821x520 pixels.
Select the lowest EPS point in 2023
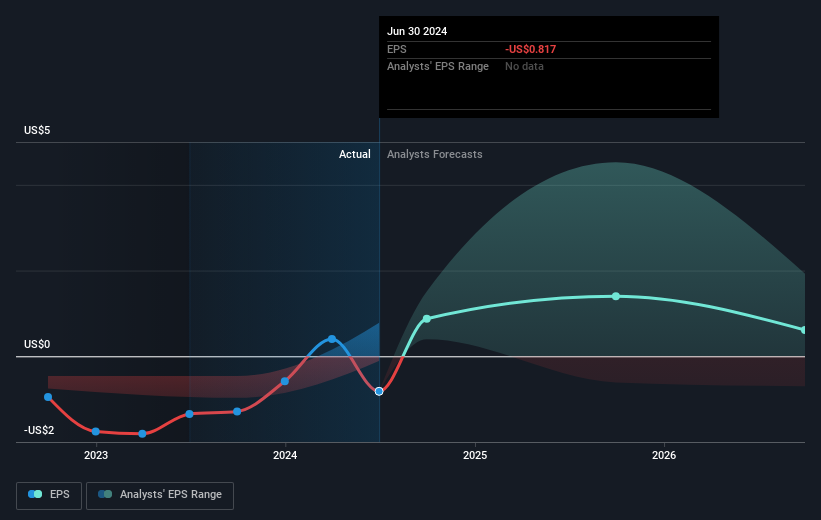[x=142, y=434]
